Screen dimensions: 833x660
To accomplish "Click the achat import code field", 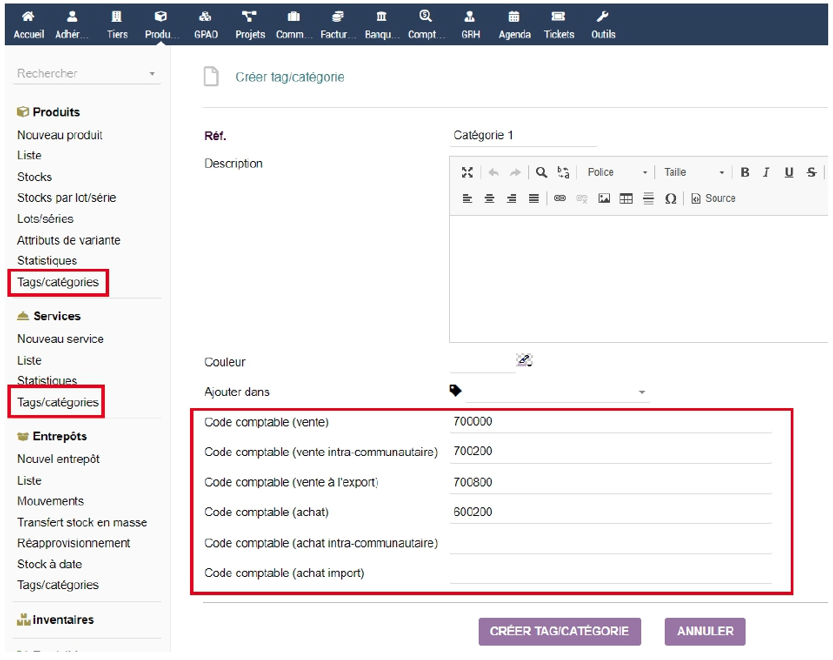I will (x=610, y=573).
